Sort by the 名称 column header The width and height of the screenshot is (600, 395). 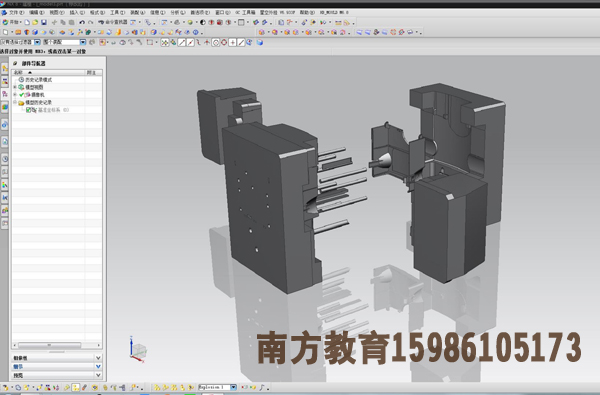click(x=49, y=72)
